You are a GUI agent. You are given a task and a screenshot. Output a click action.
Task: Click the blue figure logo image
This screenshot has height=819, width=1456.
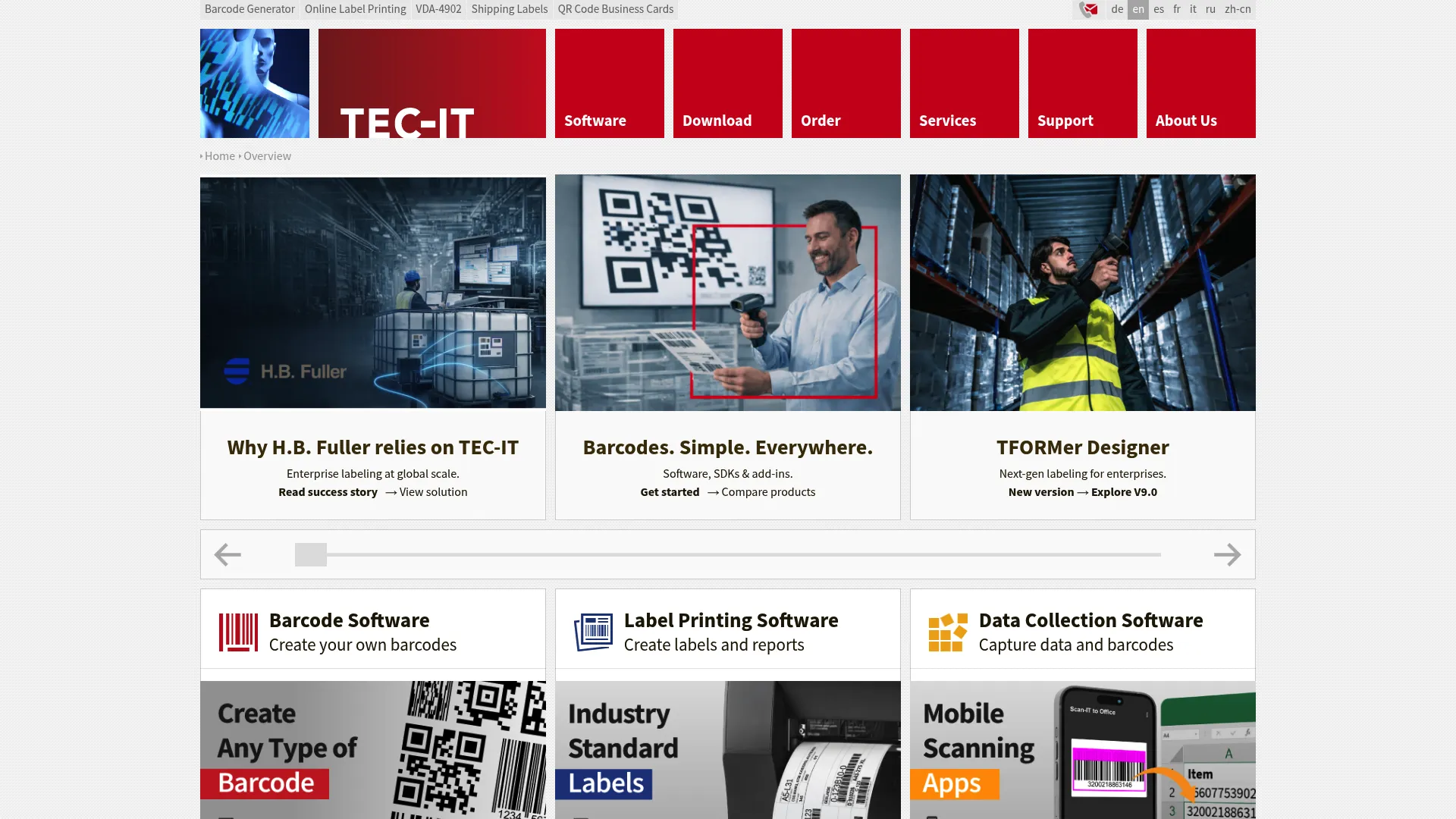[x=255, y=83]
